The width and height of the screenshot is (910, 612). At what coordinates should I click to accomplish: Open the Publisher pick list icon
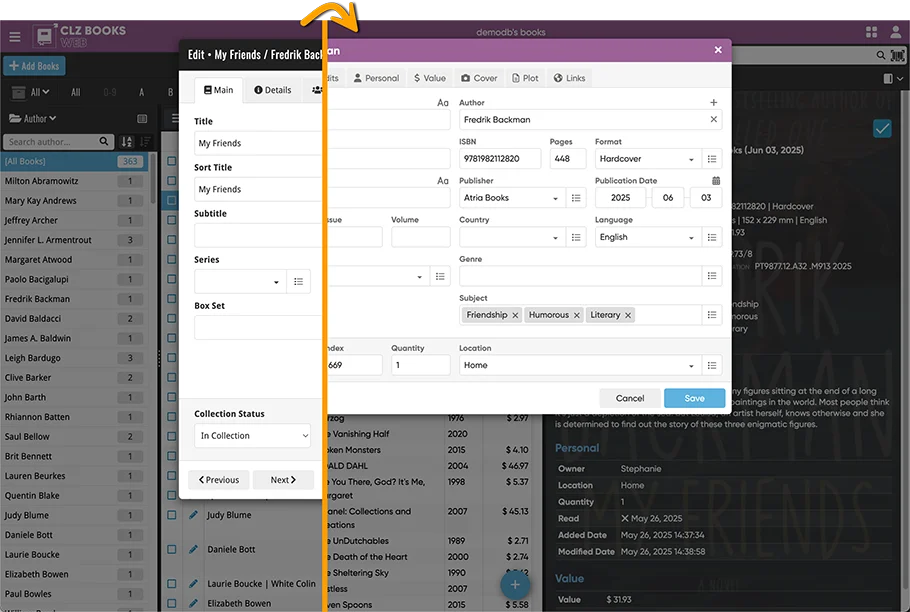(x=576, y=198)
